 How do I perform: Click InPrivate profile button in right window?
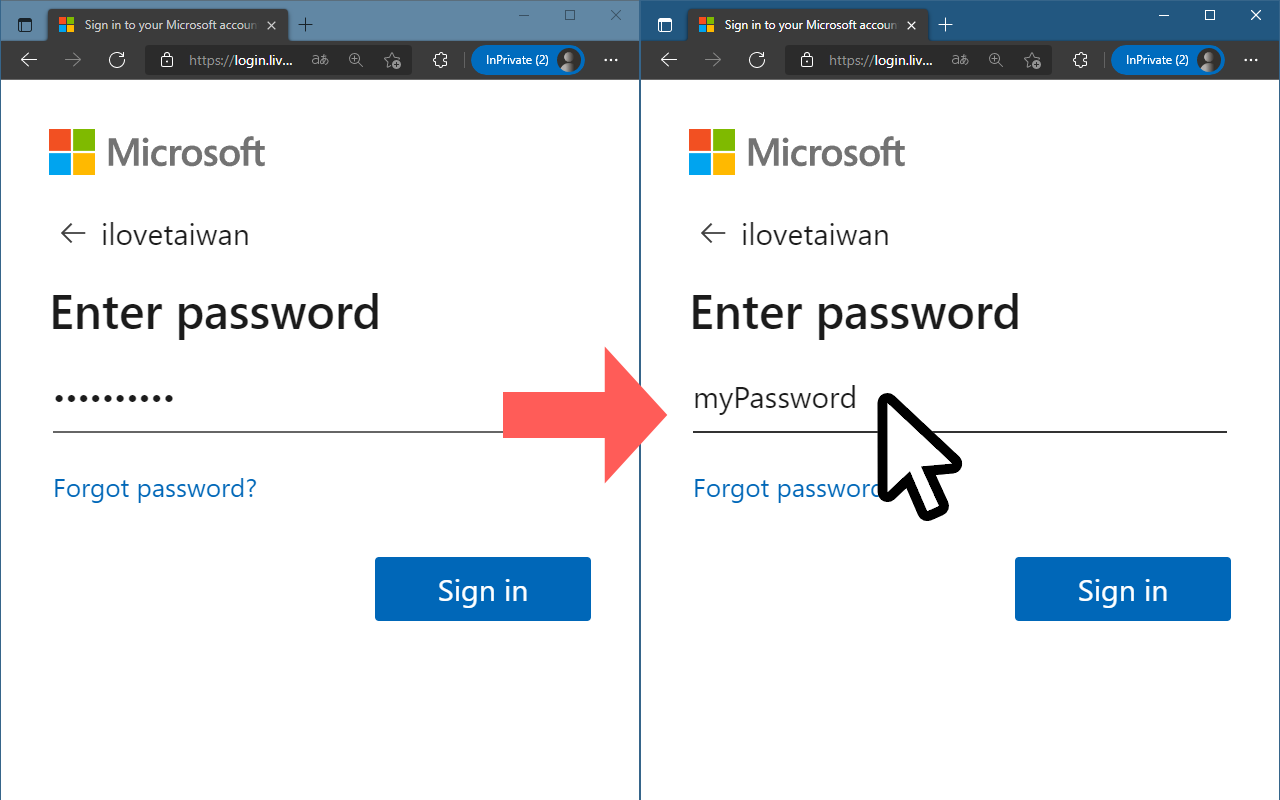[1167, 60]
